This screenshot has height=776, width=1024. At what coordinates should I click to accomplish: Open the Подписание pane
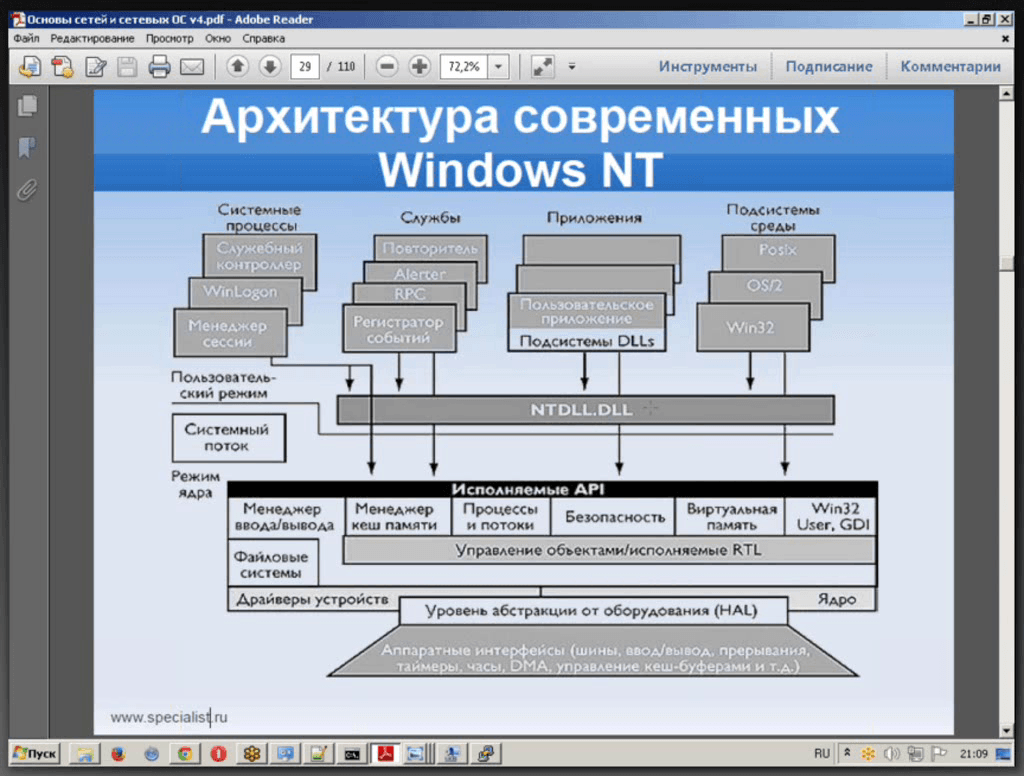tap(828, 66)
